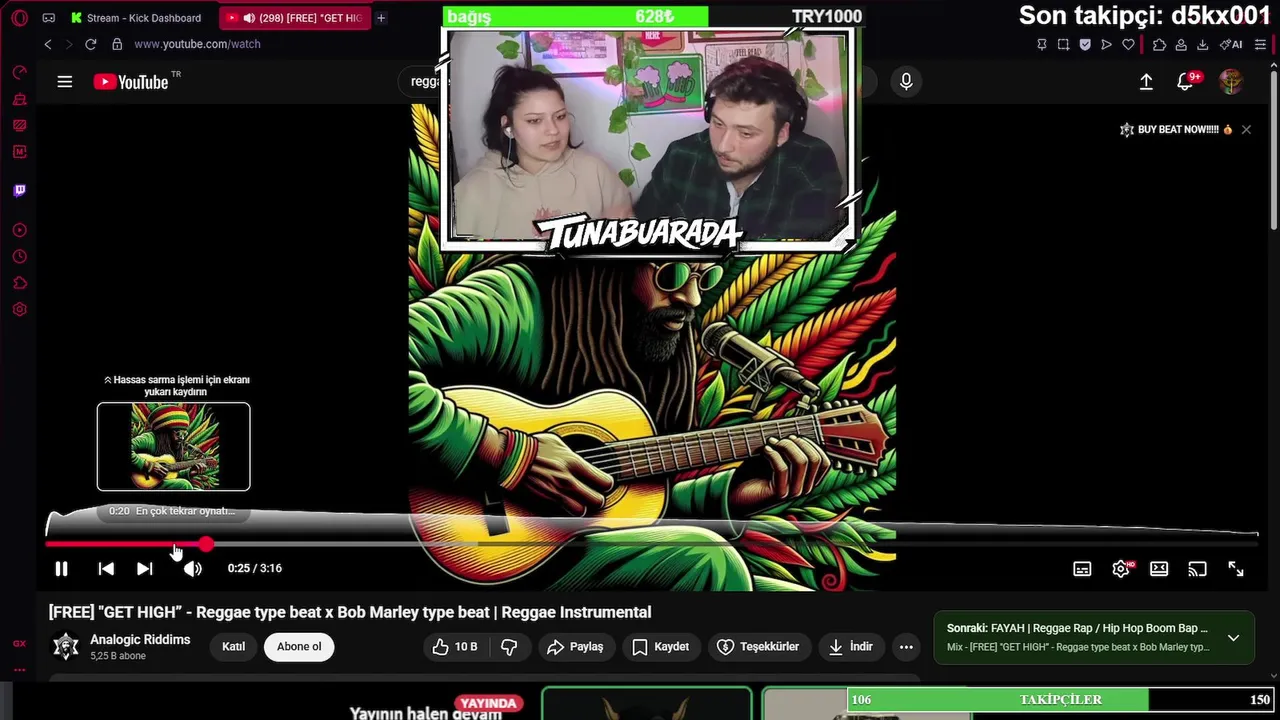Skip to the previous video
The image size is (1280, 720).
point(106,568)
